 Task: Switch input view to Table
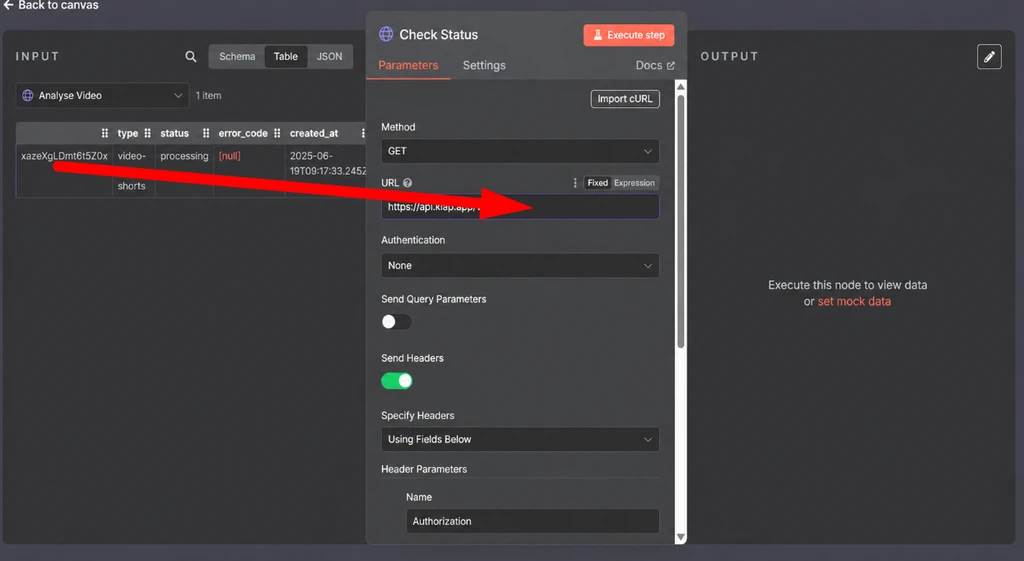coord(285,57)
